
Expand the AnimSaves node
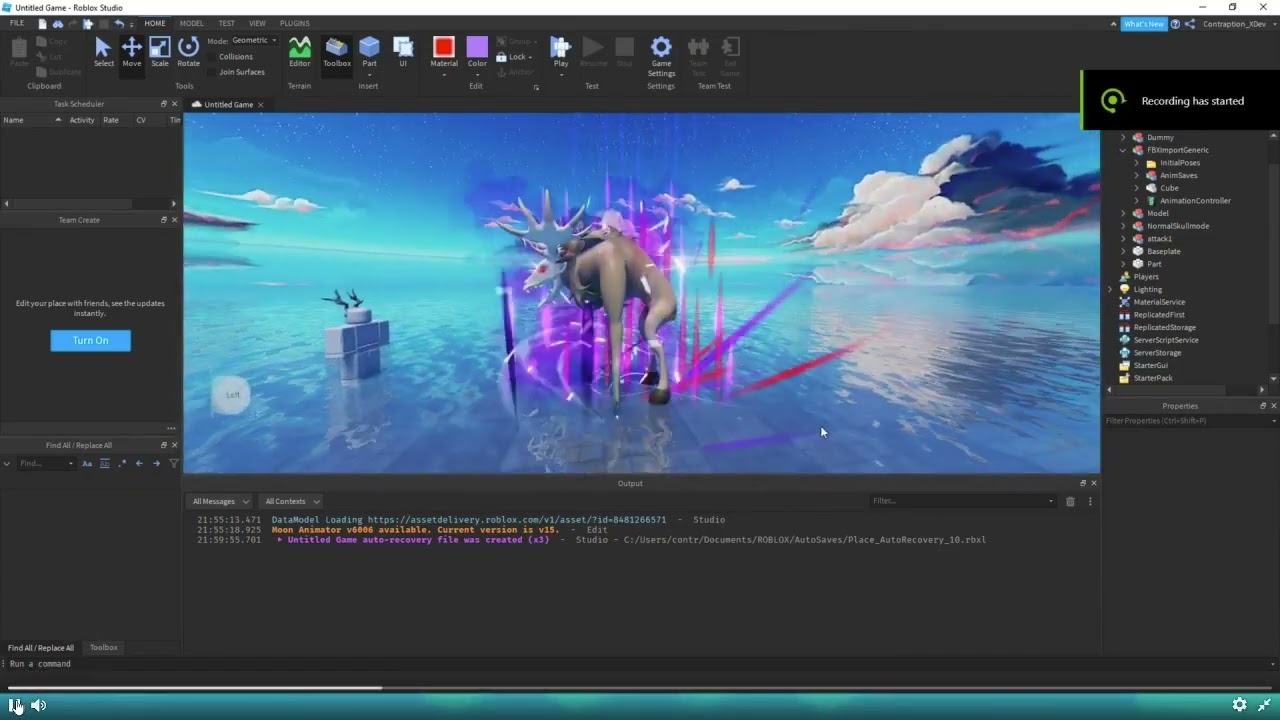tap(1136, 175)
